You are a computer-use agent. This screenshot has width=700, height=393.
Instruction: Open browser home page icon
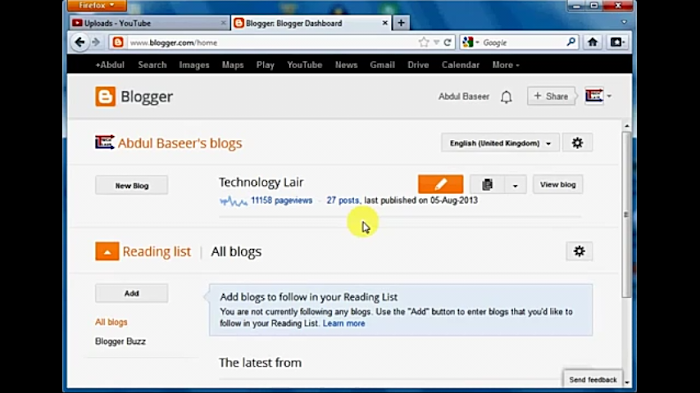(592, 42)
